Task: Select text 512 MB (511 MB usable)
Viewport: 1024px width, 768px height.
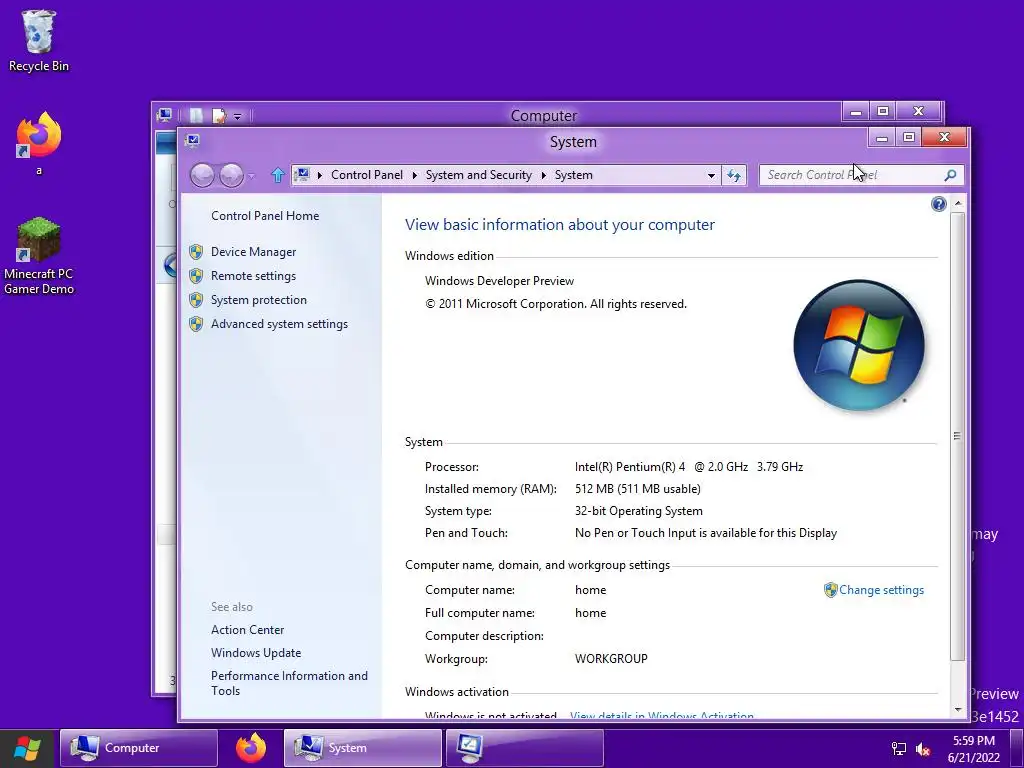Action: click(x=637, y=489)
